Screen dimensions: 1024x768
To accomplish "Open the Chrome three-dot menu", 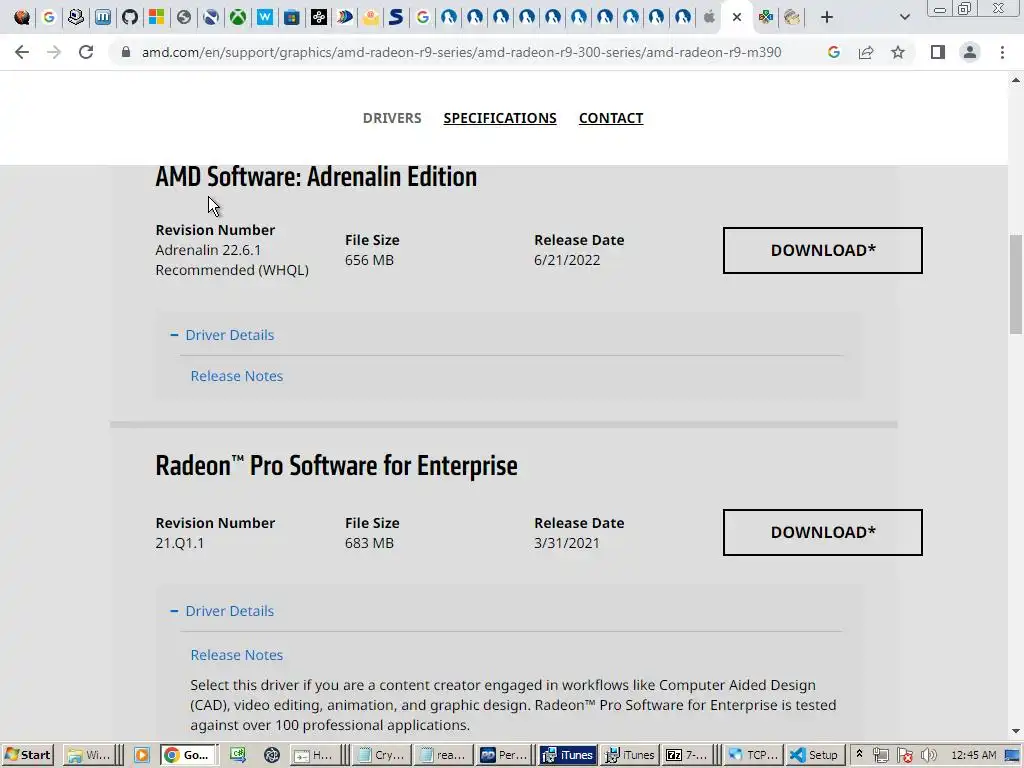I will pos(1002,52).
